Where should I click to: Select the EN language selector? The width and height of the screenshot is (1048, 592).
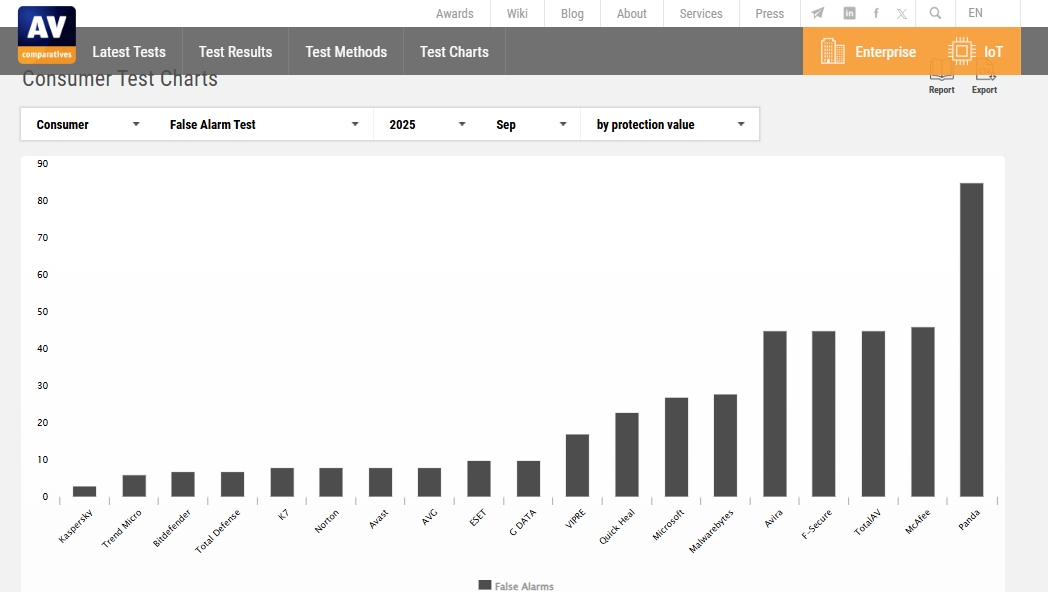976,13
